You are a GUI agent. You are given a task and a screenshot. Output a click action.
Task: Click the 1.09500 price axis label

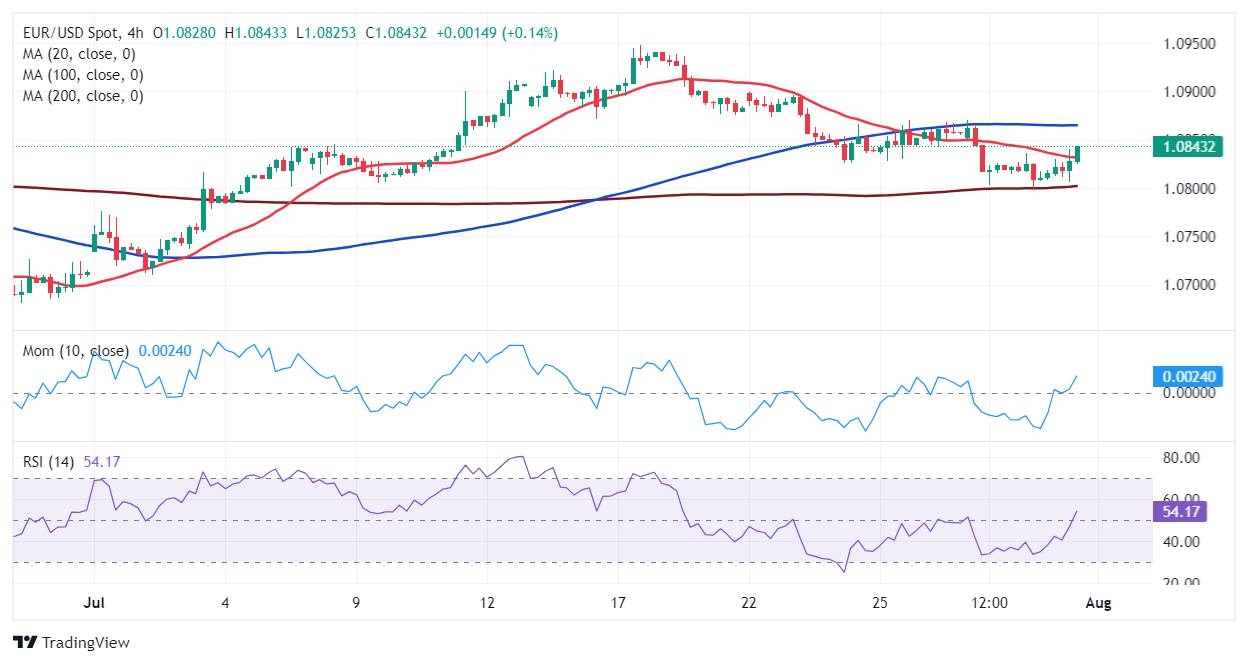1189,44
